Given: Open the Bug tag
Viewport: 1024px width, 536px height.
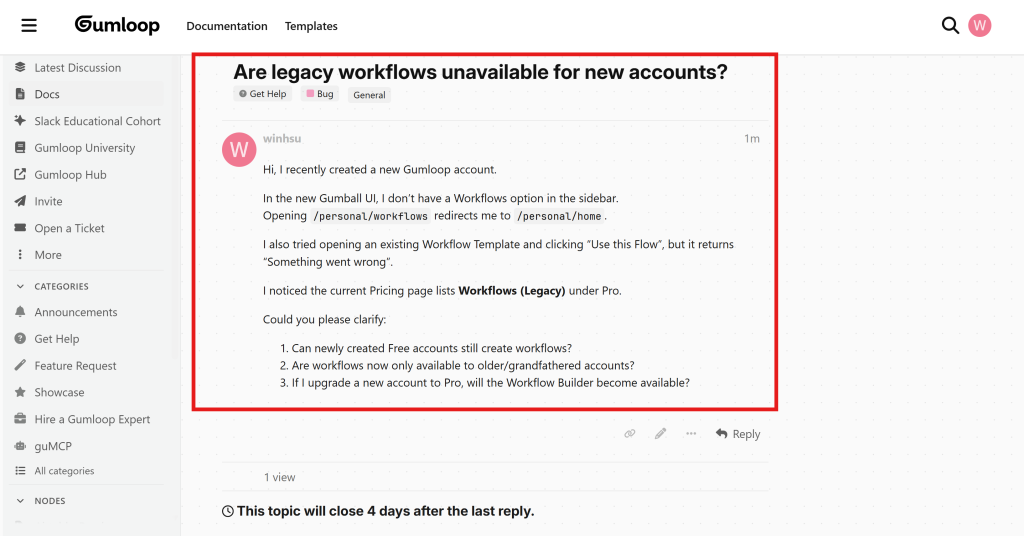Looking at the screenshot, I should tap(320, 94).
